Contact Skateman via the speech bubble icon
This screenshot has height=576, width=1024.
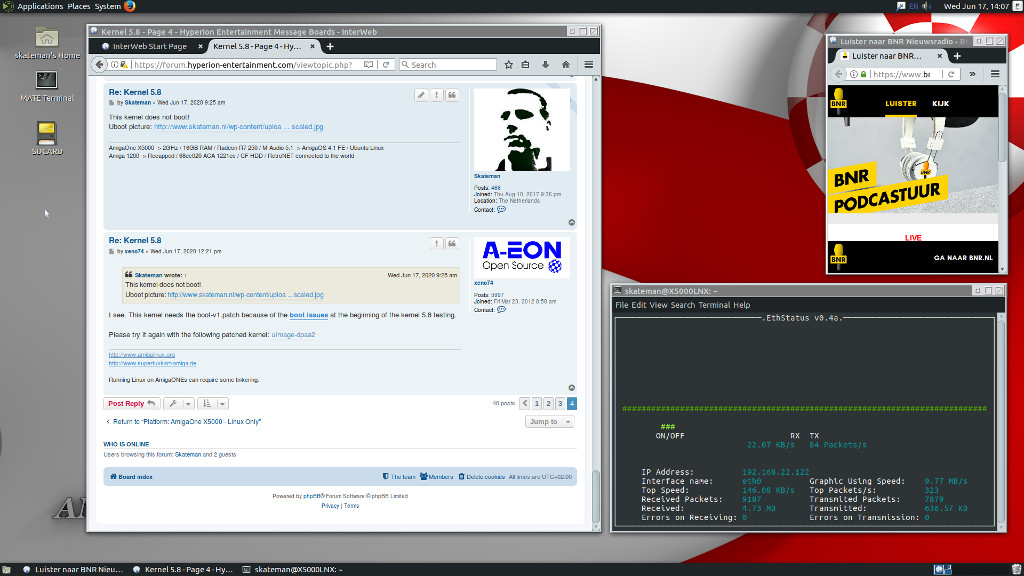click(x=502, y=210)
